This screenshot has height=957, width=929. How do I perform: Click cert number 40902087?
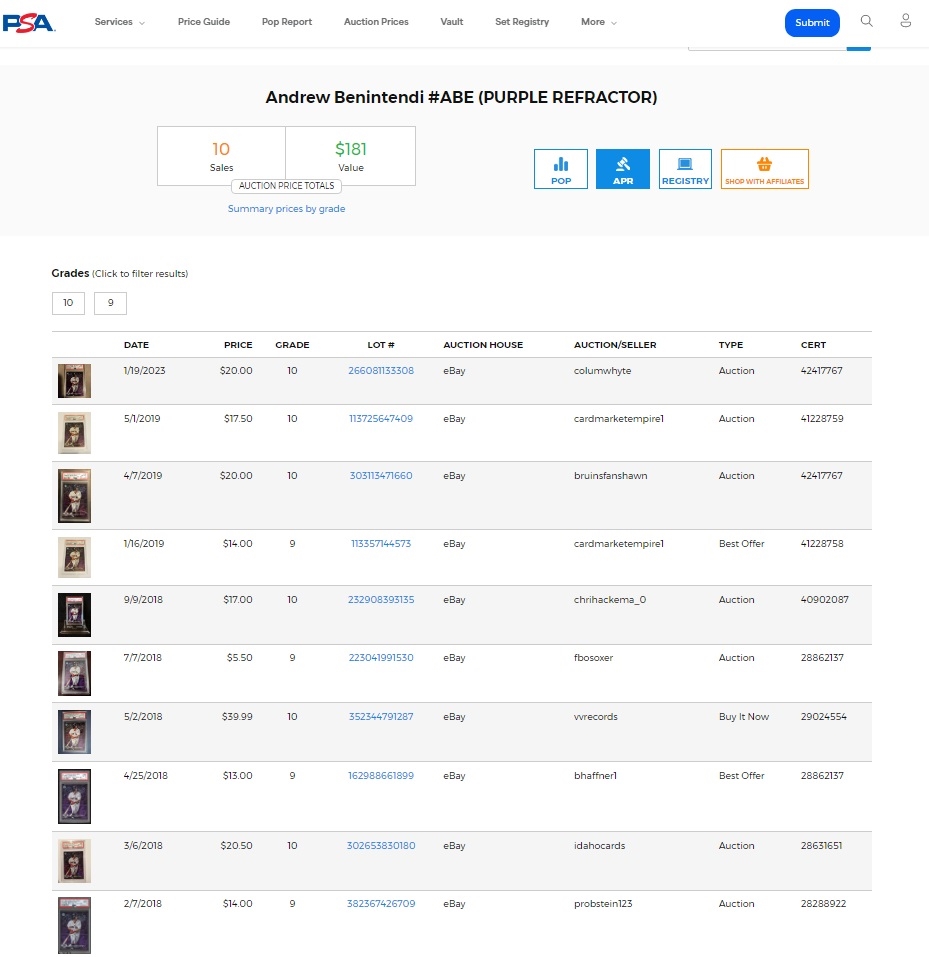[825, 599]
